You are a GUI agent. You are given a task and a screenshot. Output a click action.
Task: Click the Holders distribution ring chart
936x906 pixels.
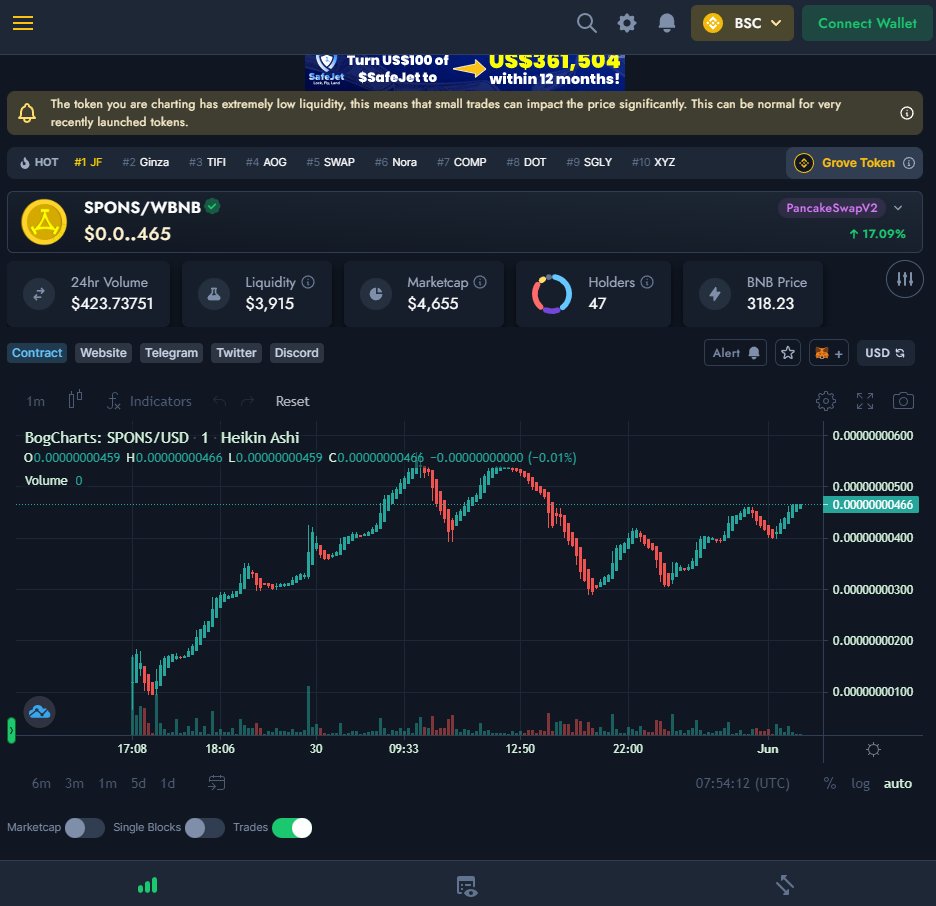(552, 294)
